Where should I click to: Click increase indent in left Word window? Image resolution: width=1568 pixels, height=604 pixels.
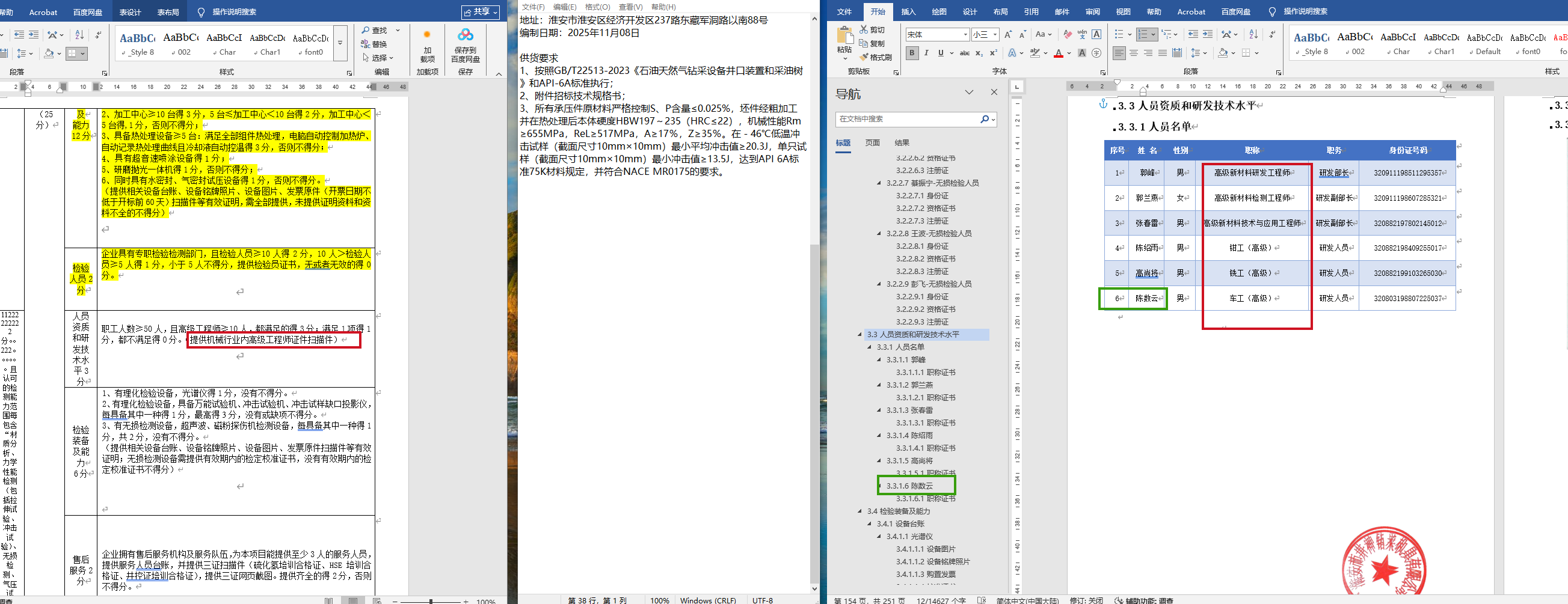pyautogui.click(x=34, y=35)
